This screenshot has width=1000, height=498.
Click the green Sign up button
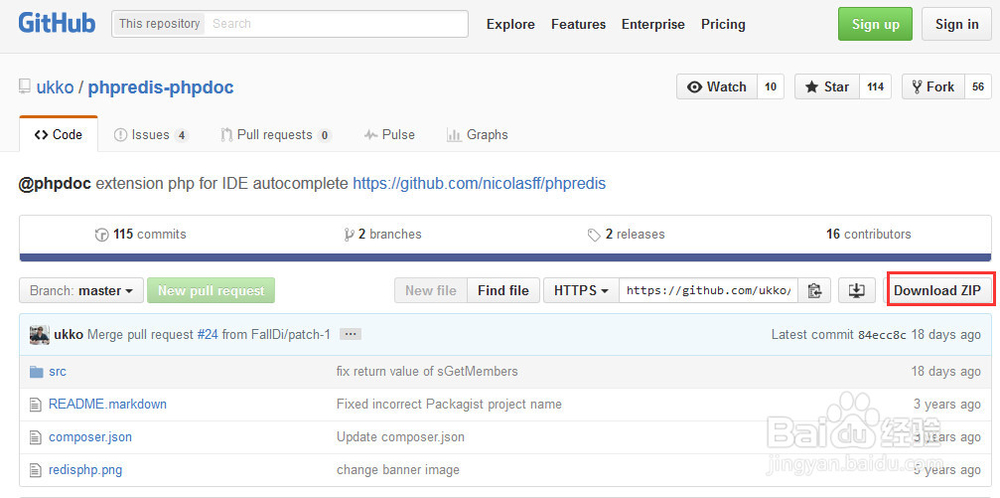(875, 25)
